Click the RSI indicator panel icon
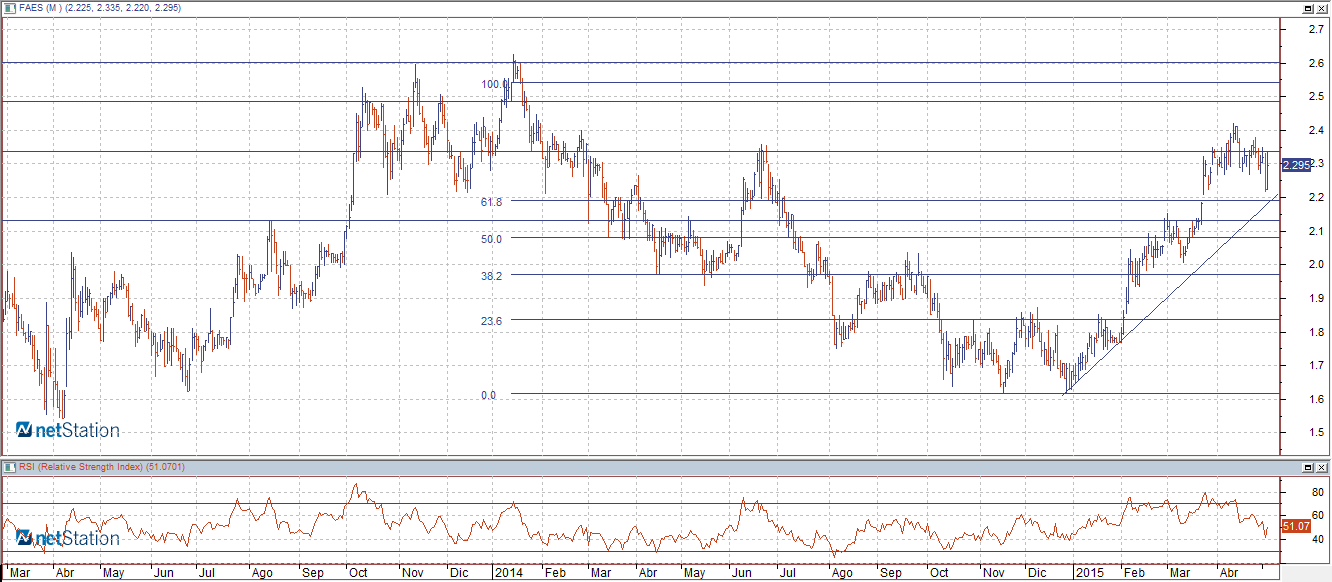Image resolution: width=1332 pixels, height=582 pixels. (x=8, y=467)
